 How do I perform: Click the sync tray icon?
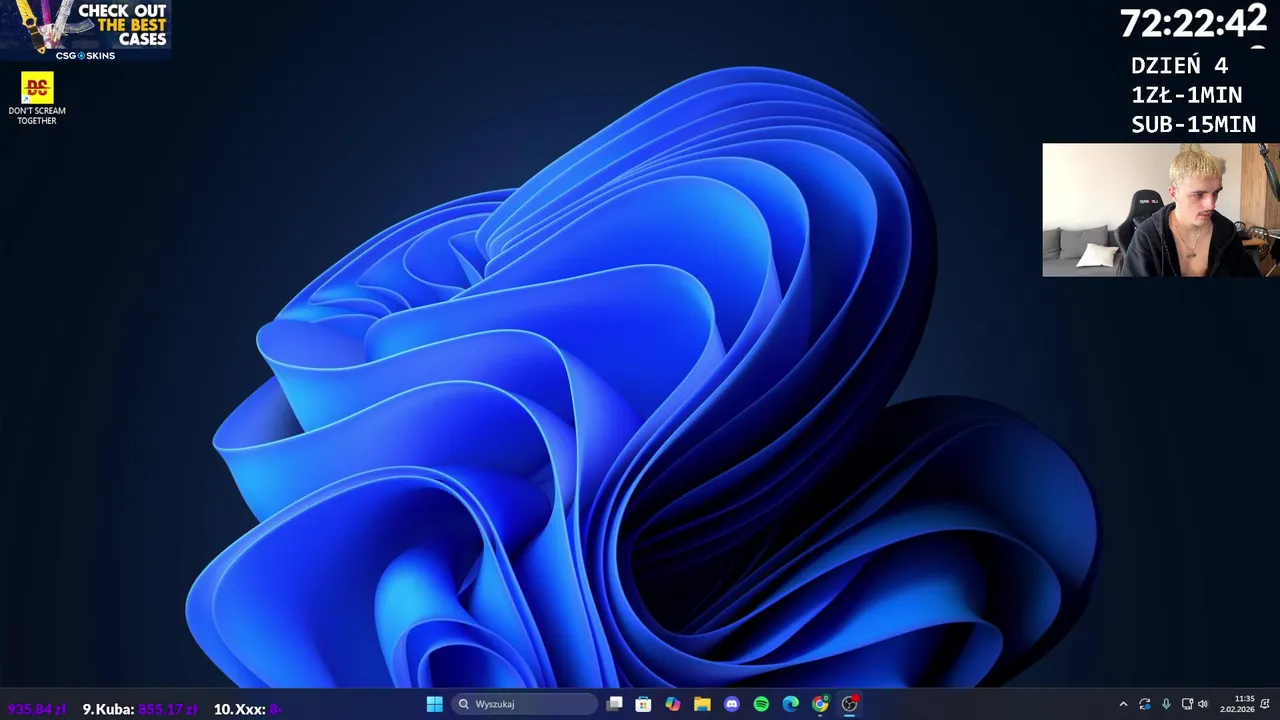coord(1145,704)
